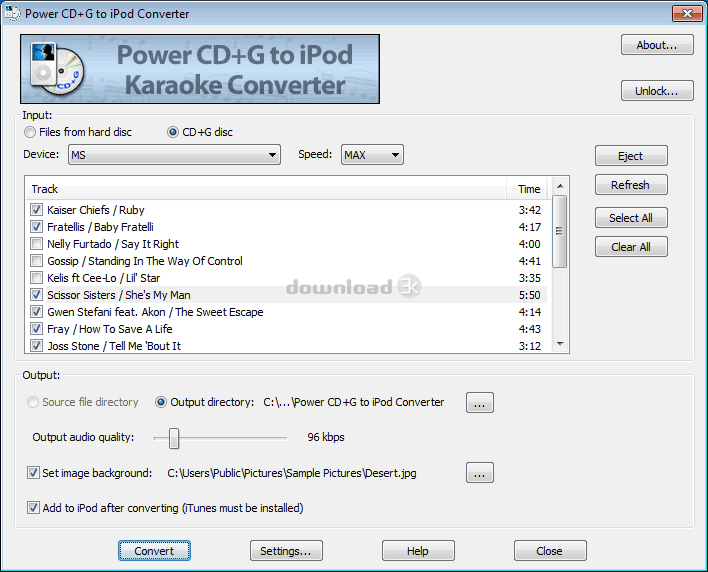
Task: Open the Settings... dialog
Action: pos(286,551)
